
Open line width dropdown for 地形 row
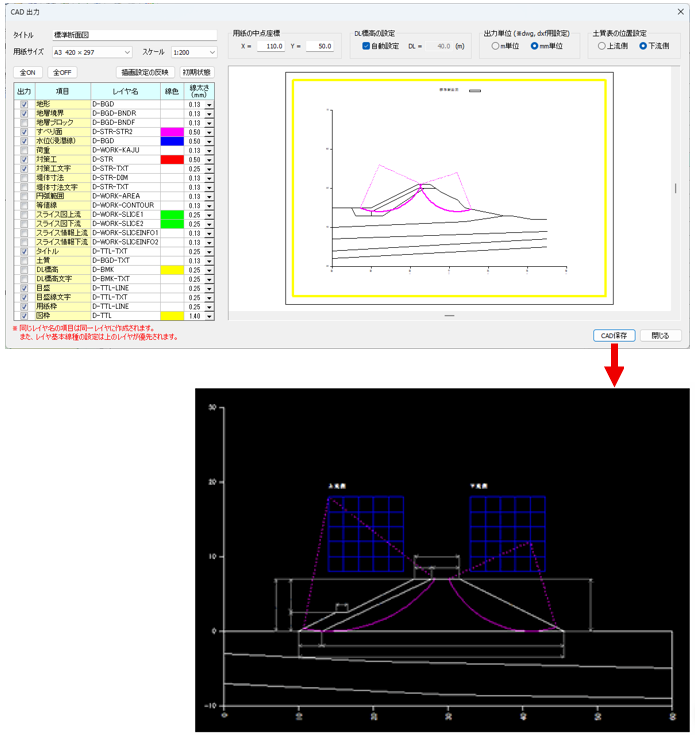pyautogui.click(x=209, y=105)
